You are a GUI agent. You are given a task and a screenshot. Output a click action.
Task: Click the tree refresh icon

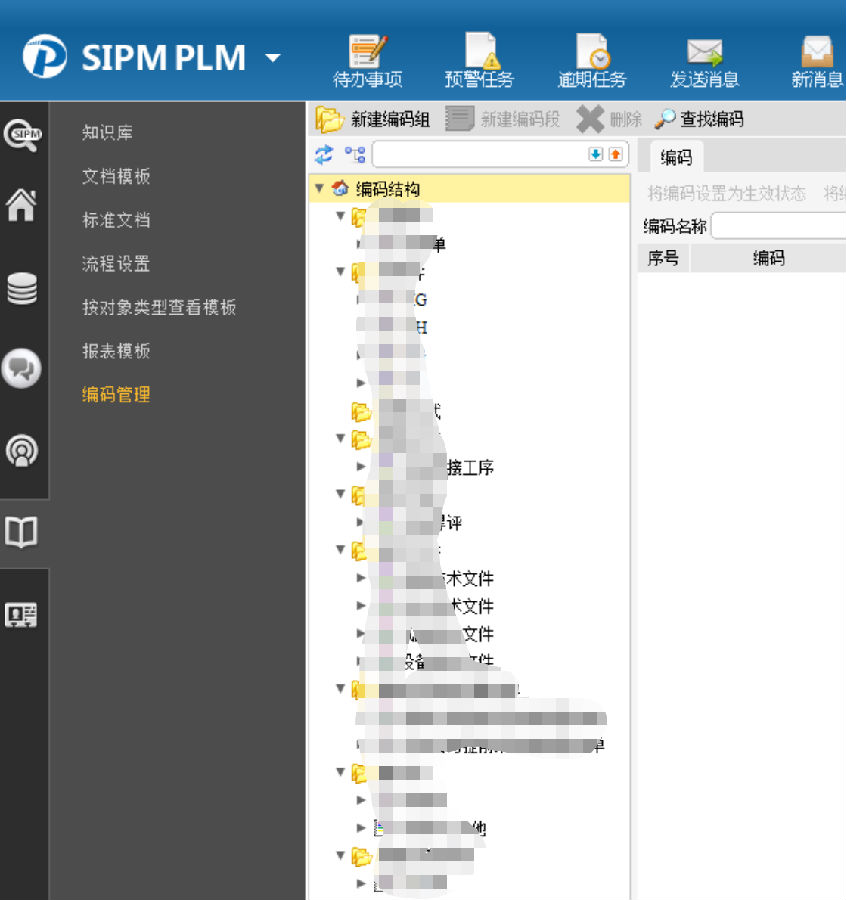pos(324,154)
